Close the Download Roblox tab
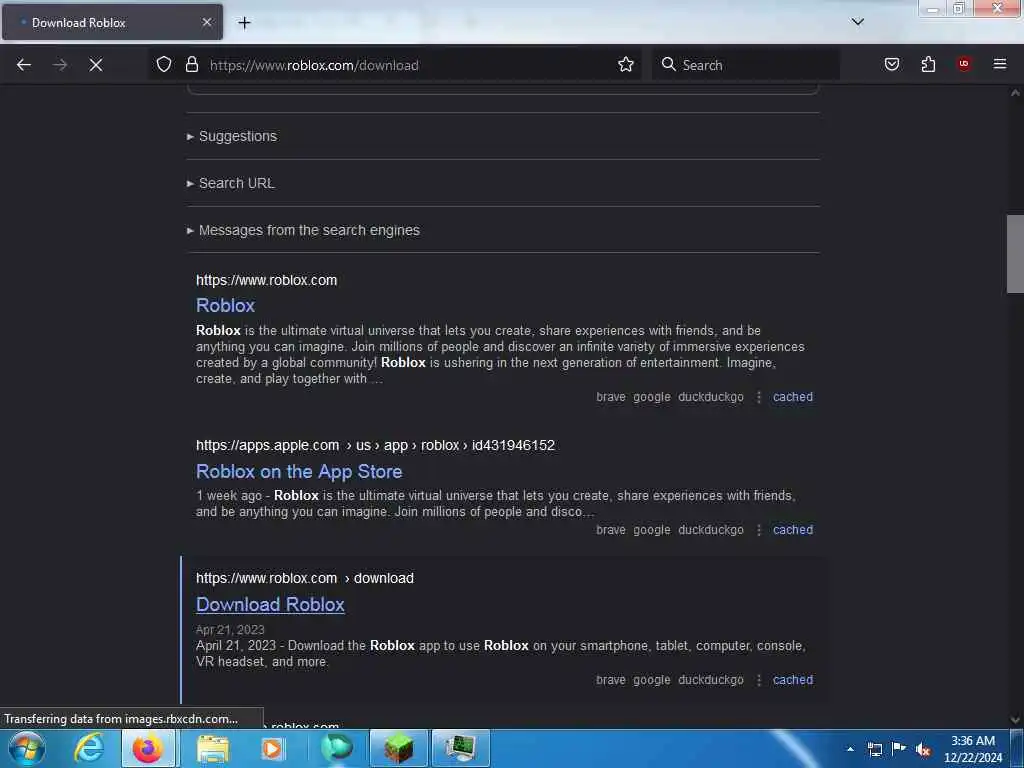 [x=207, y=22]
